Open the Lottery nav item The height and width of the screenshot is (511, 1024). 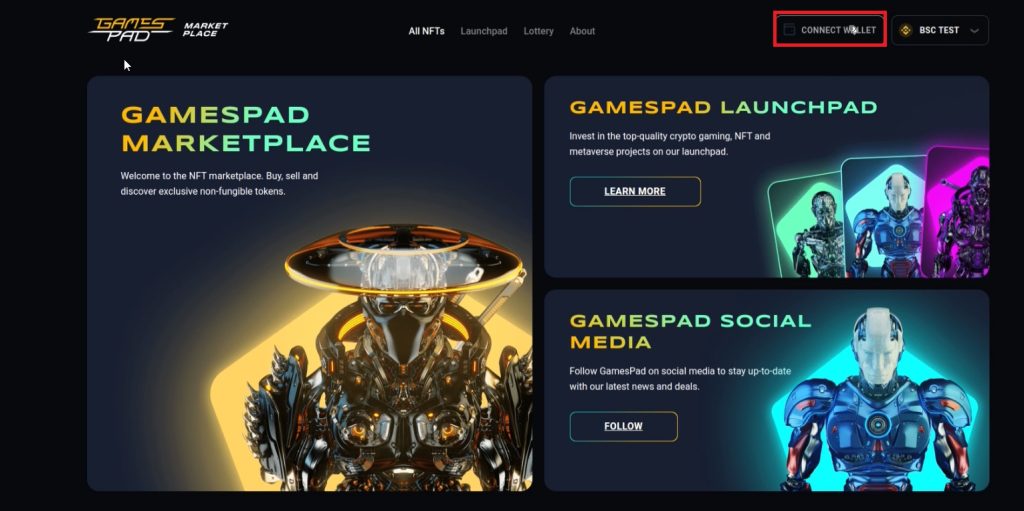(x=538, y=31)
